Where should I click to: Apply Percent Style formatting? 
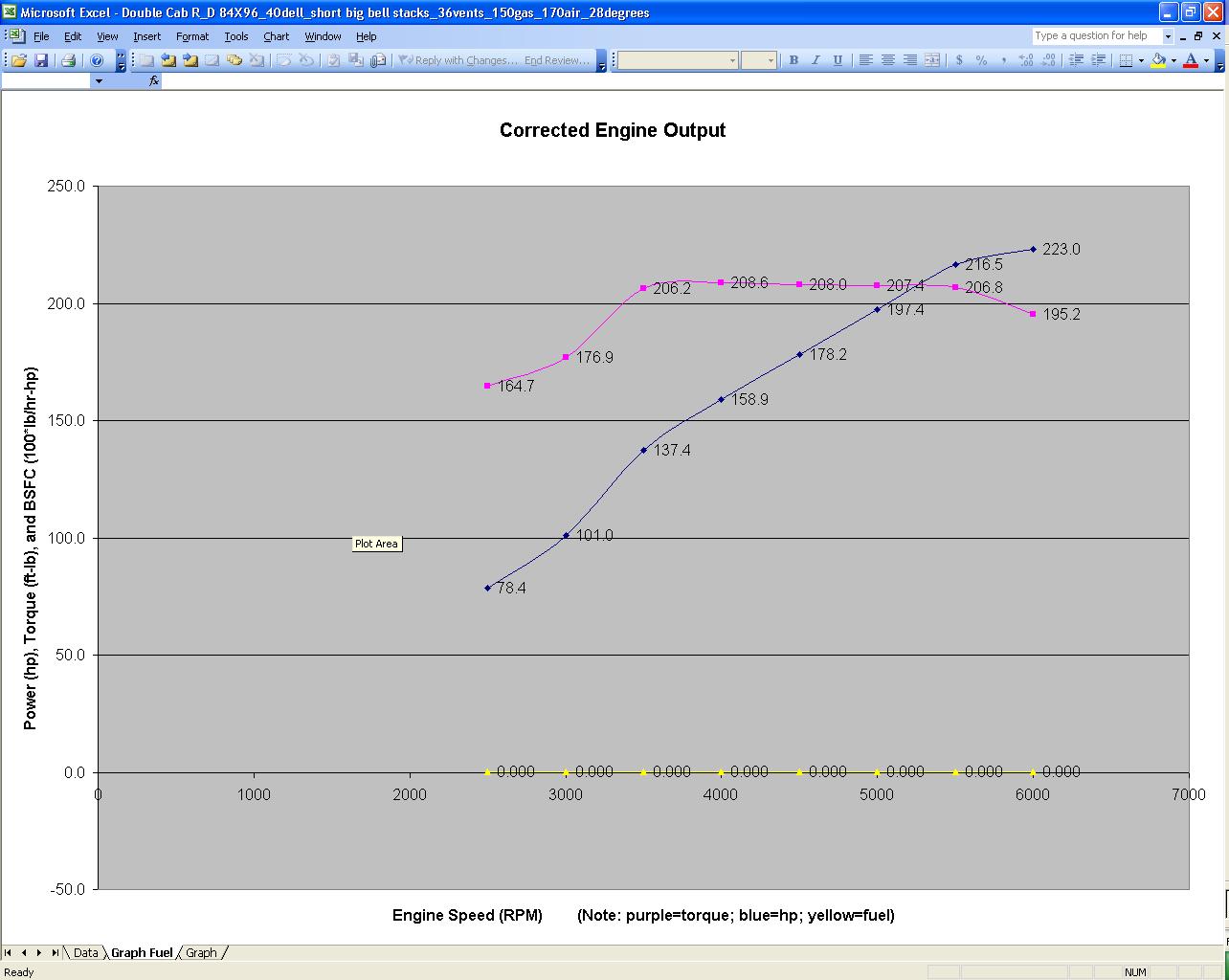pos(981,60)
